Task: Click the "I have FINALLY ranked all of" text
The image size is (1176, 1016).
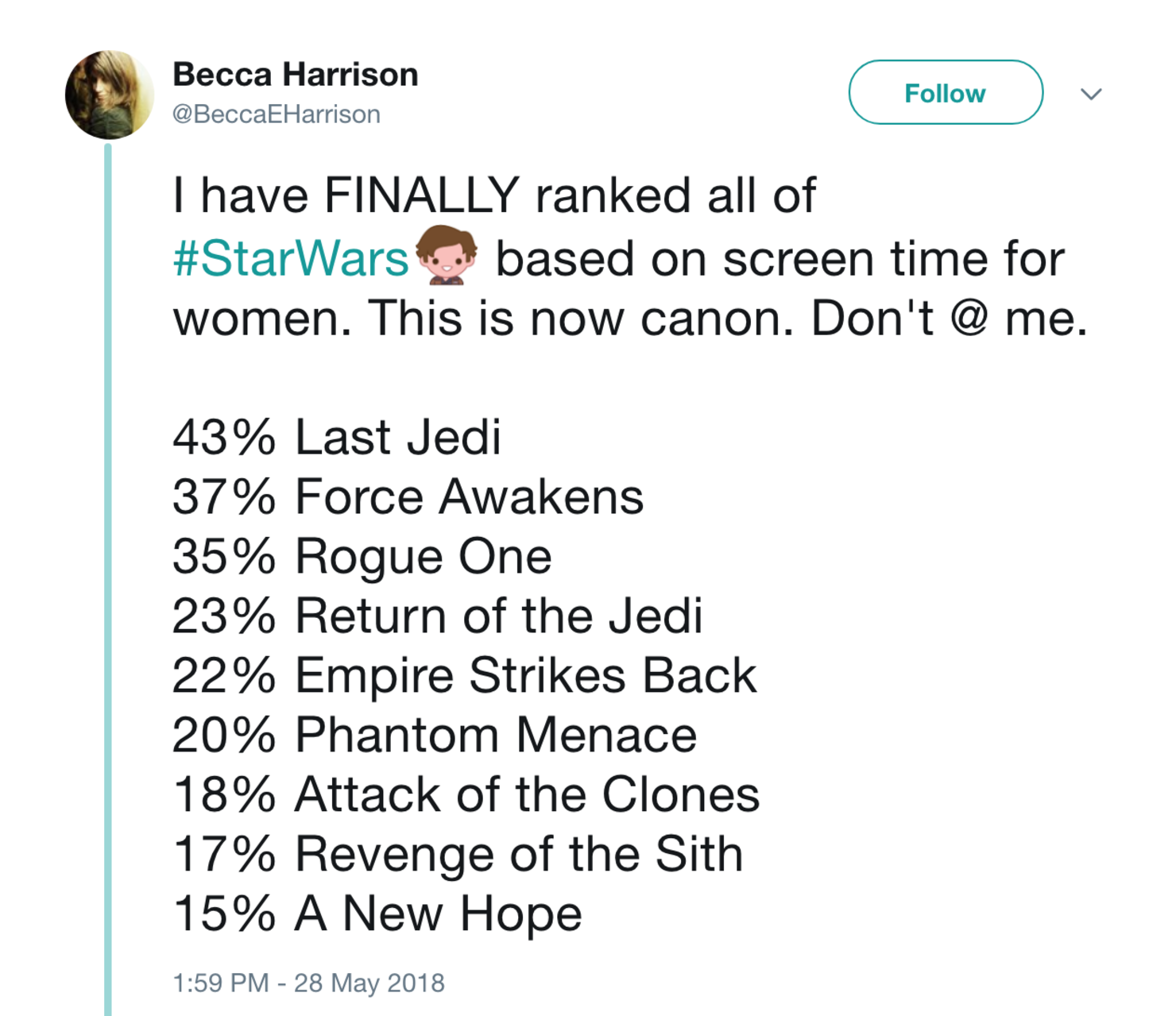Action: point(493,195)
